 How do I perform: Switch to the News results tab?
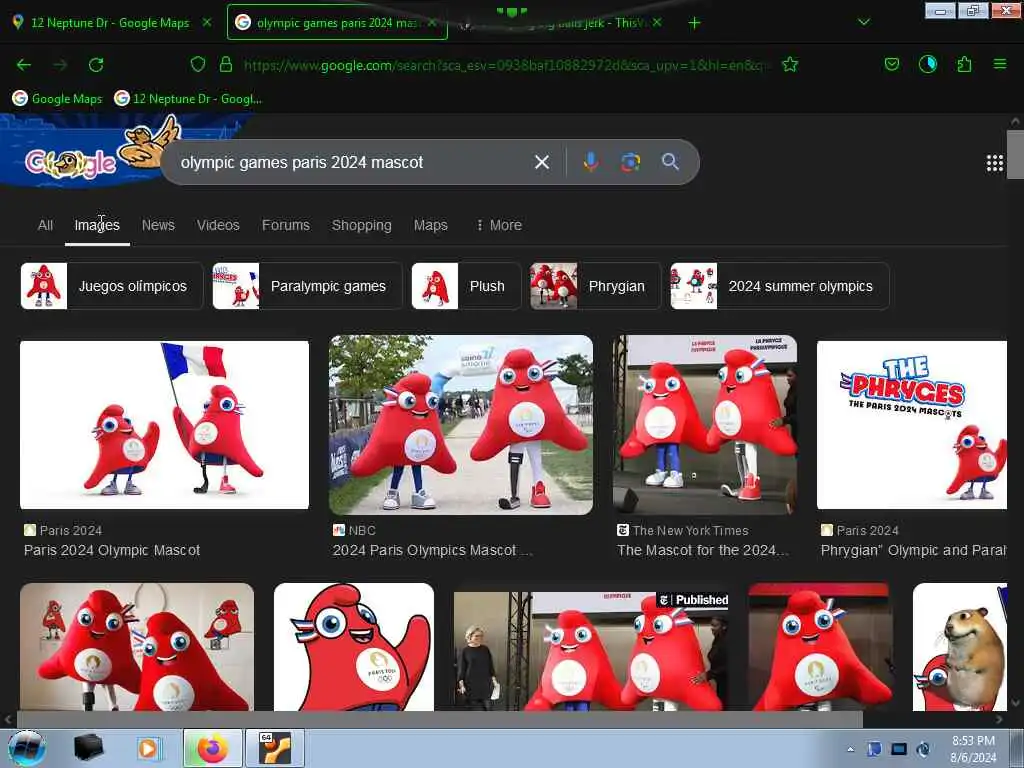point(158,225)
